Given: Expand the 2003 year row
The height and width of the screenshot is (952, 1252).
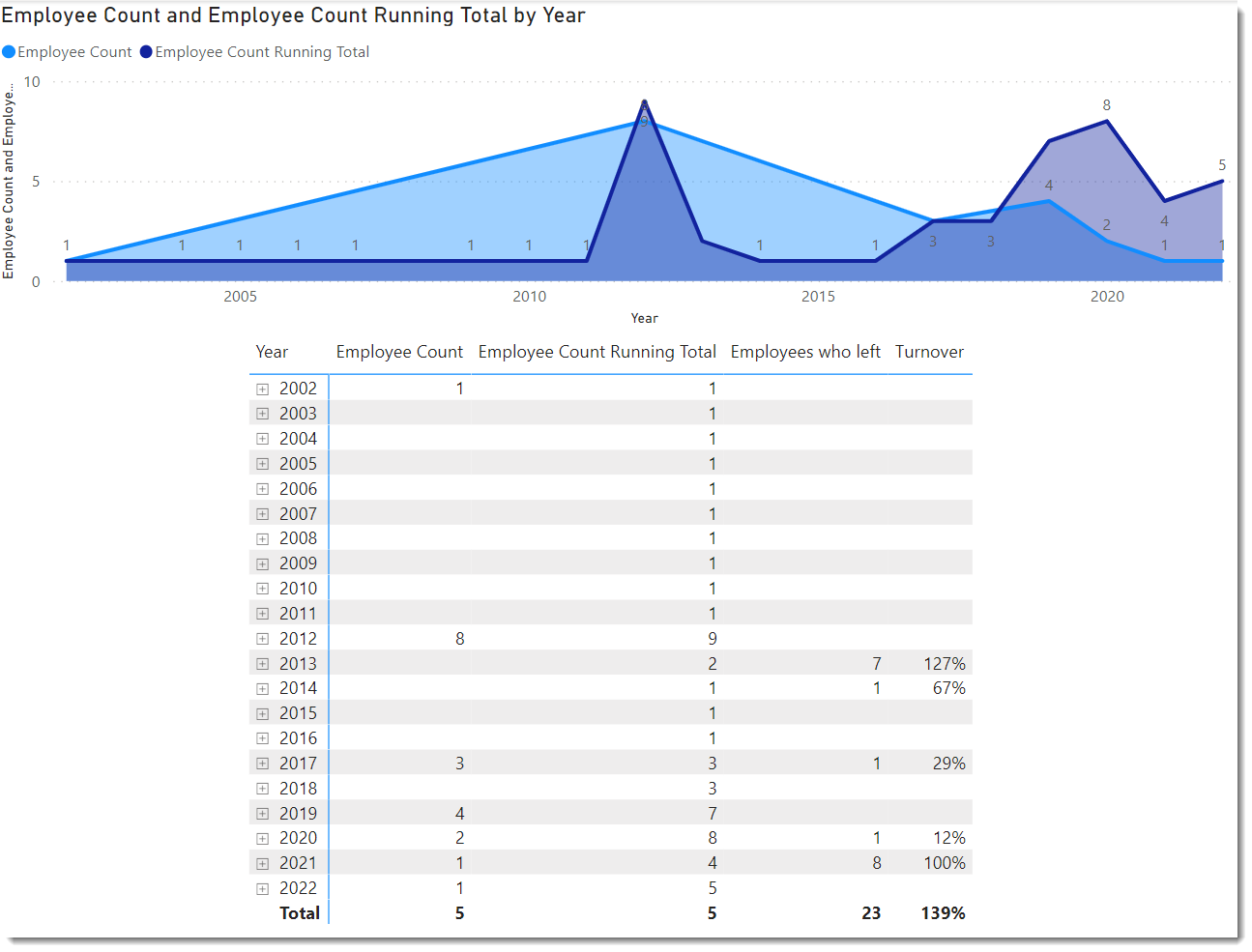Looking at the screenshot, I should (x=262, y=414).
